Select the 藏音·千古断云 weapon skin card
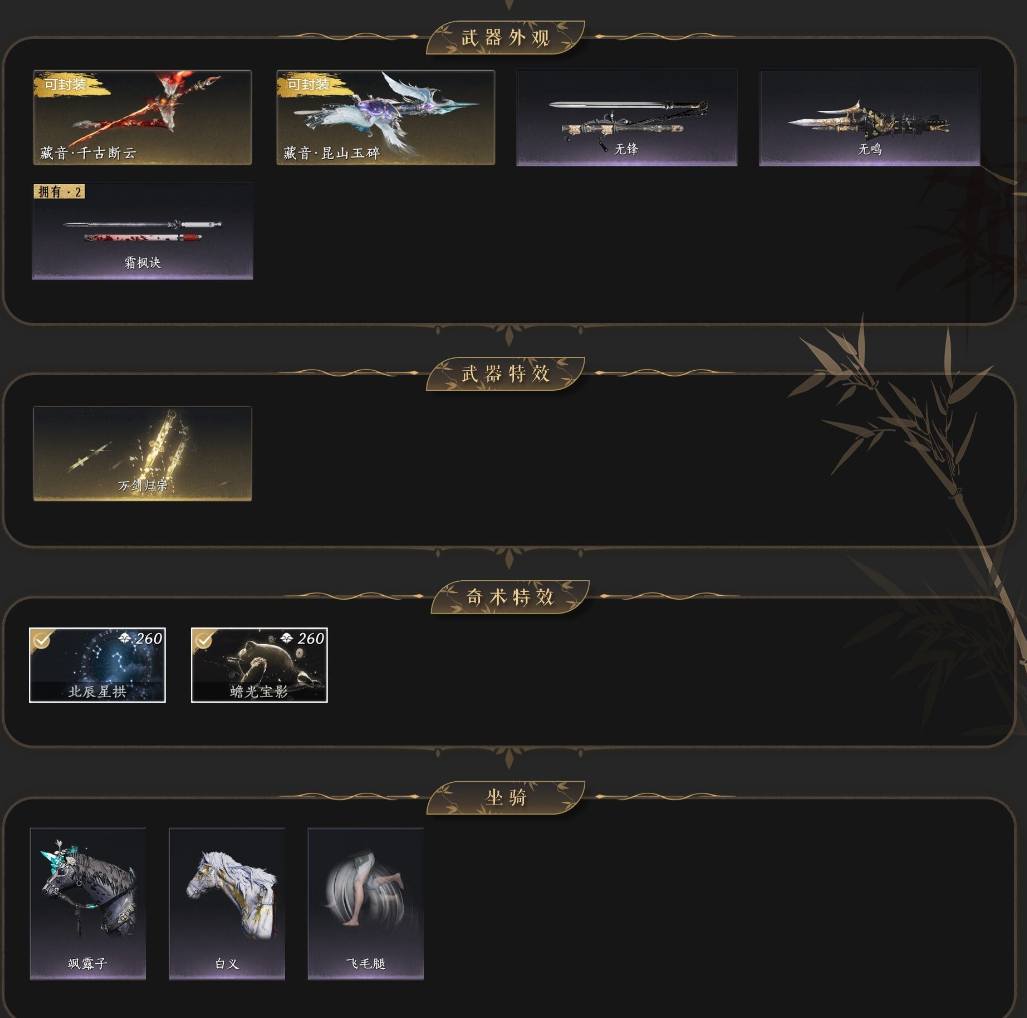This screenshot has height=1018, width=1027. point(142,117)
